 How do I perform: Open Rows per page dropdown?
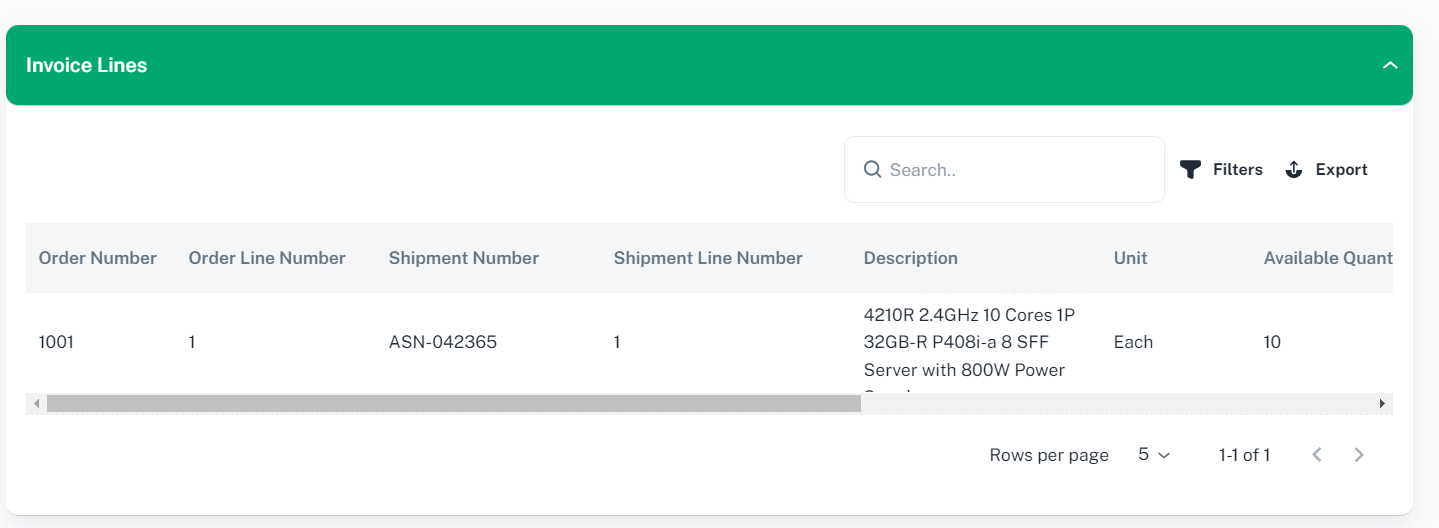click(x=1154, y=455)
